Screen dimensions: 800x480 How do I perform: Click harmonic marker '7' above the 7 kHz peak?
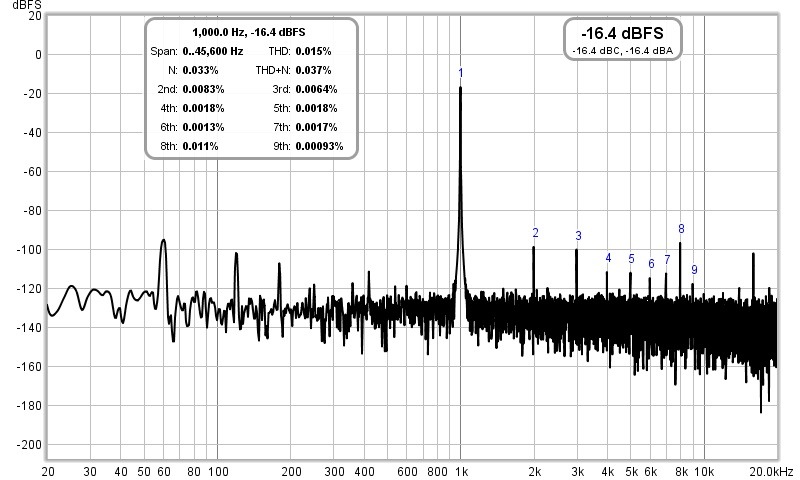(x=667, y=260)
